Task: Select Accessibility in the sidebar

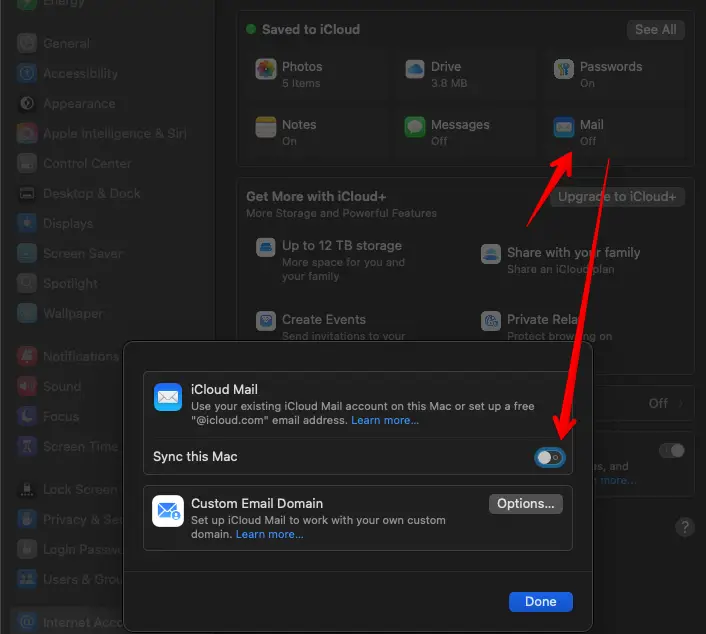Action: point(80,73)
